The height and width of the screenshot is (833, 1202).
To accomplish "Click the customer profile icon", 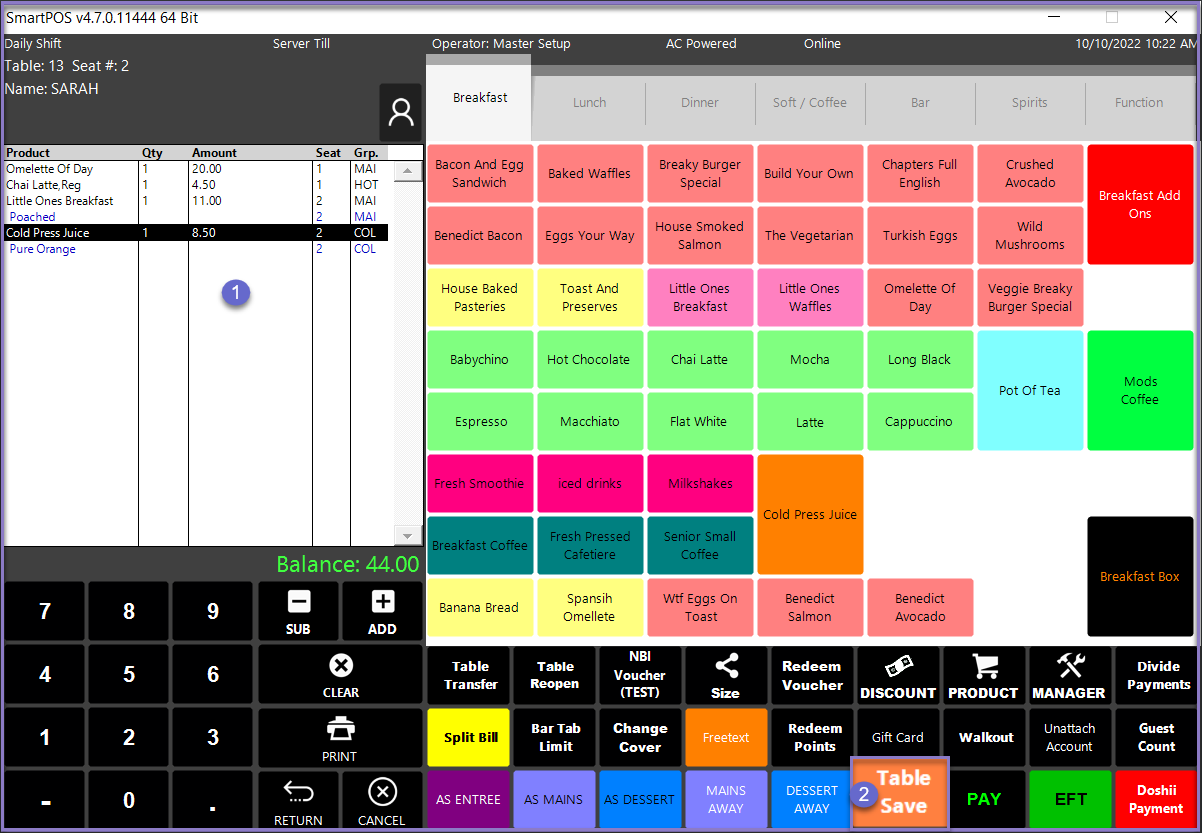I will pyautogui.click(x=401, y=113).
